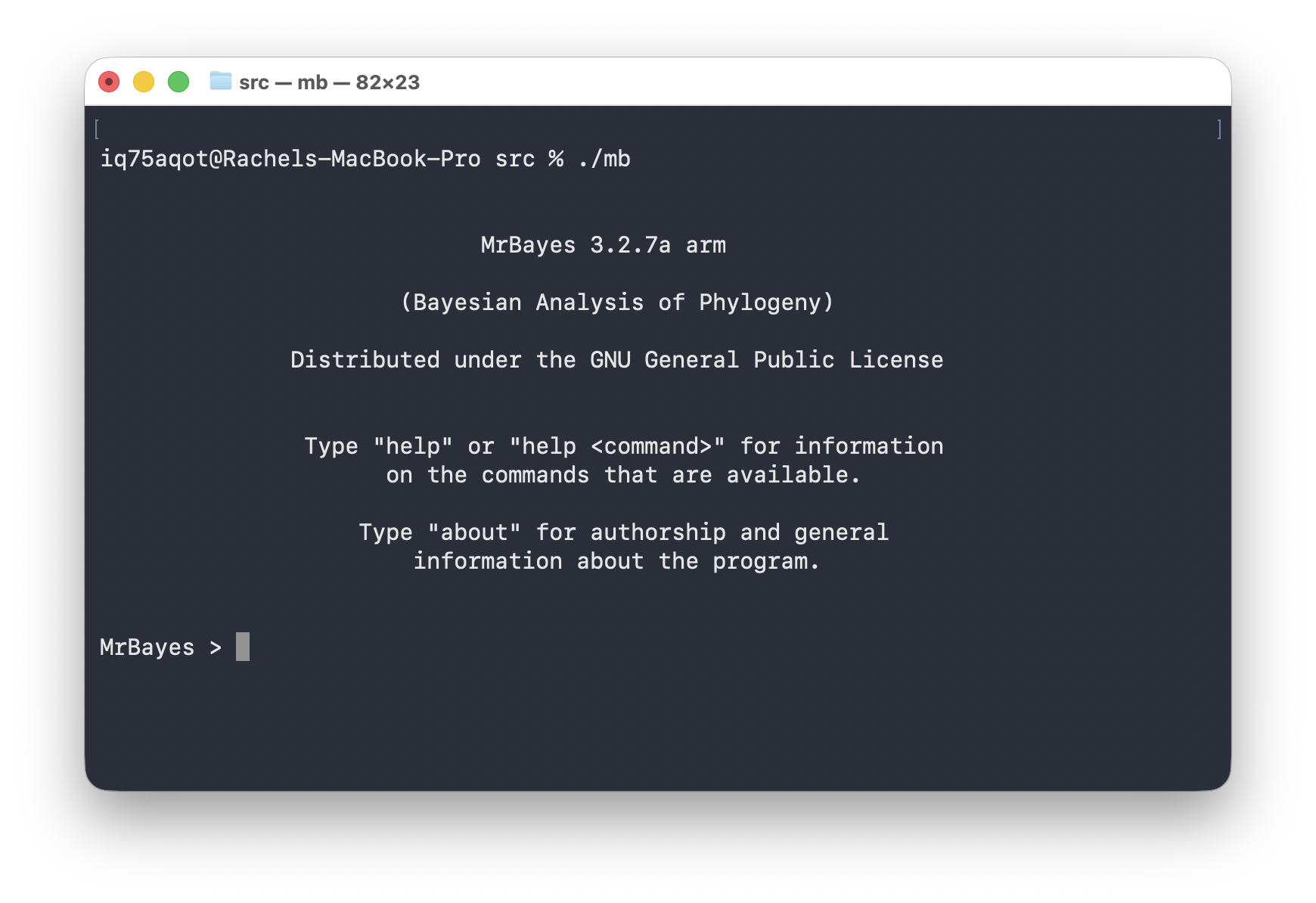Click the green full-screen window button
The image size is (1316, 903).
pos(178,82)
